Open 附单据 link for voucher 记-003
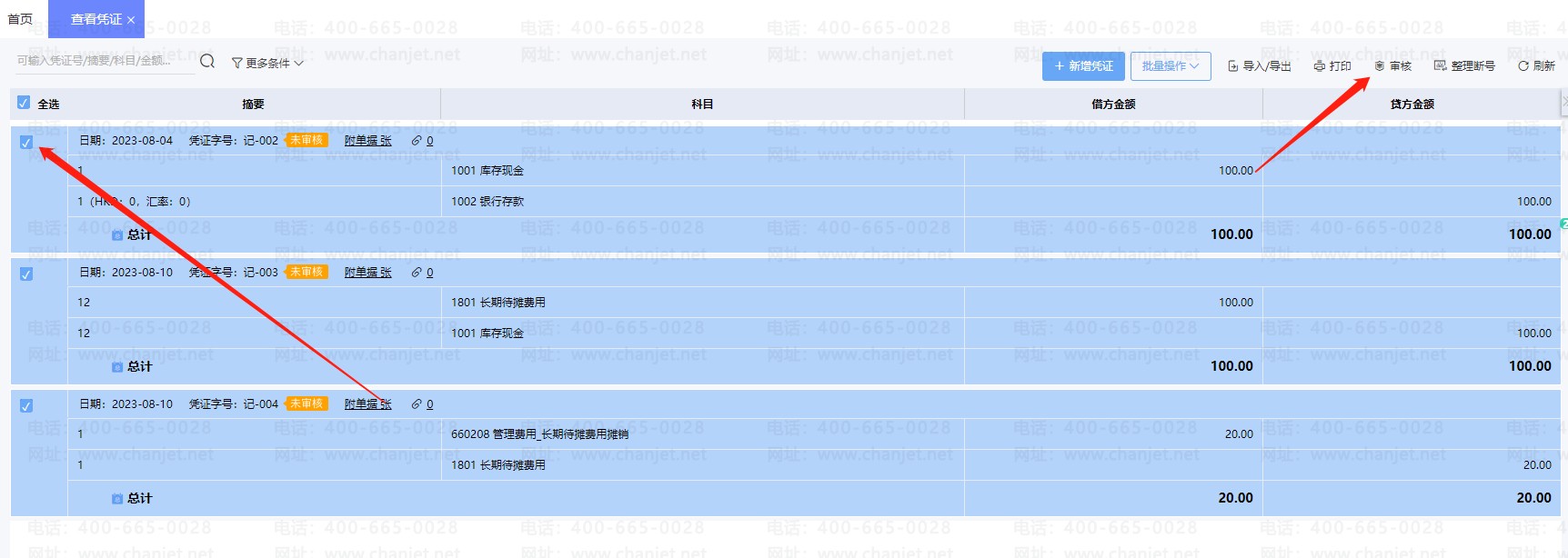This screenshot has height=558, width=1568. pyautogui.click(x=367, y=273)
